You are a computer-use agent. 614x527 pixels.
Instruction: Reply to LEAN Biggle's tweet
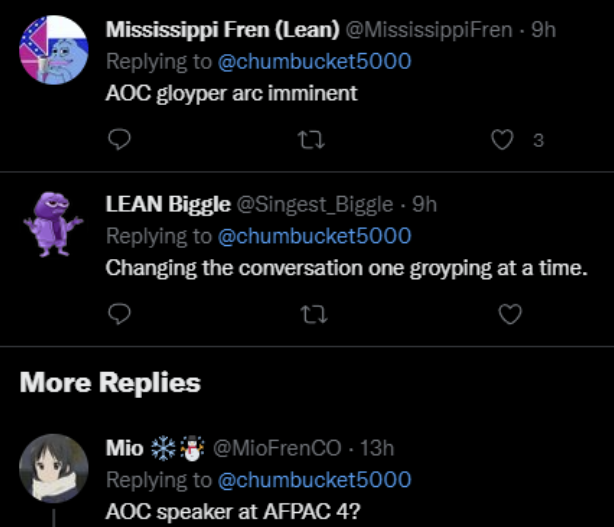(119, 314)
